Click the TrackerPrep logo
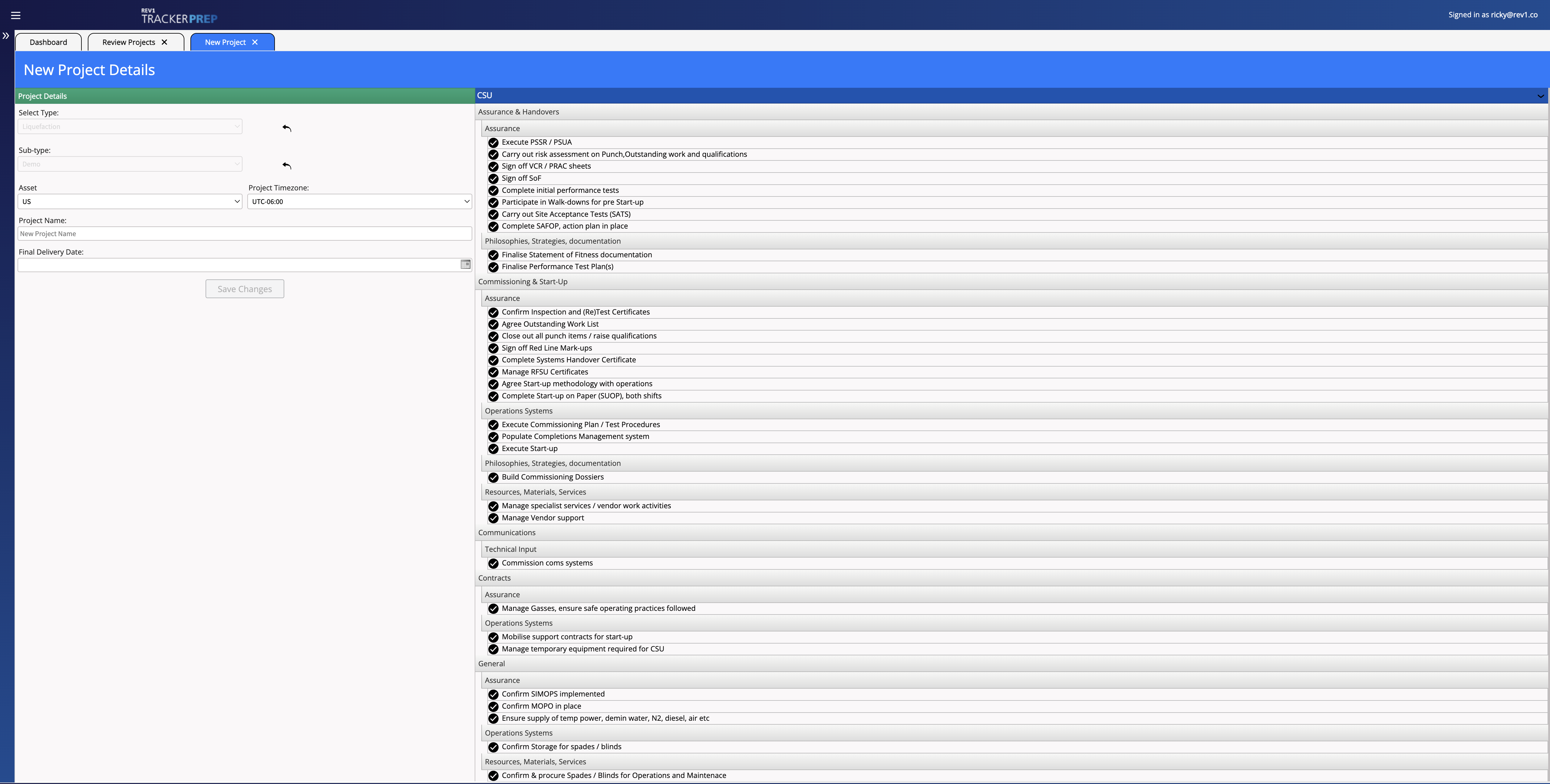The image size is (1550, 784). pos(179,16)
